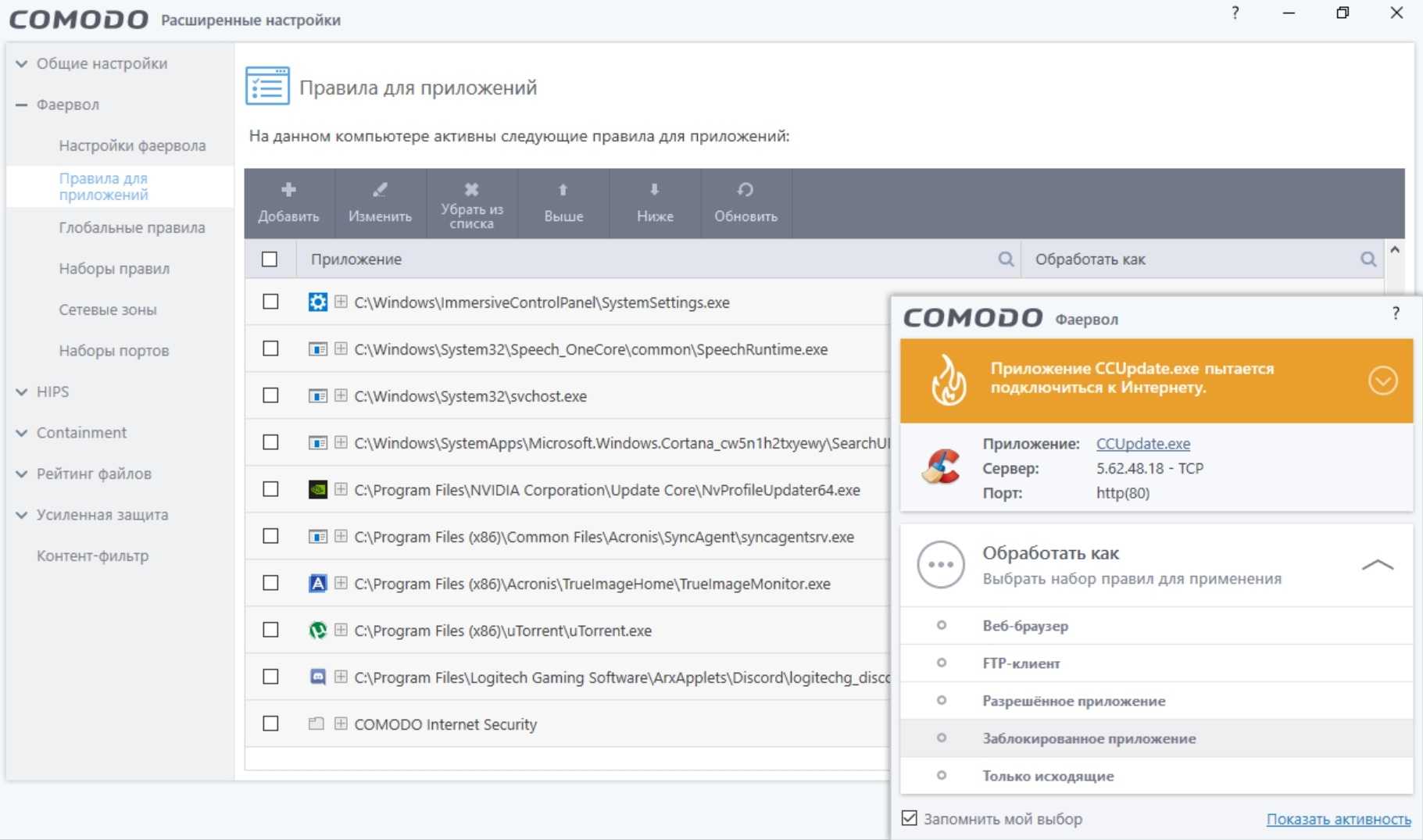Image resolution: width=1423 pixels, height=840 pixels.
Task: Open Глобальные правила in sidebar
Action: point(132,228)
